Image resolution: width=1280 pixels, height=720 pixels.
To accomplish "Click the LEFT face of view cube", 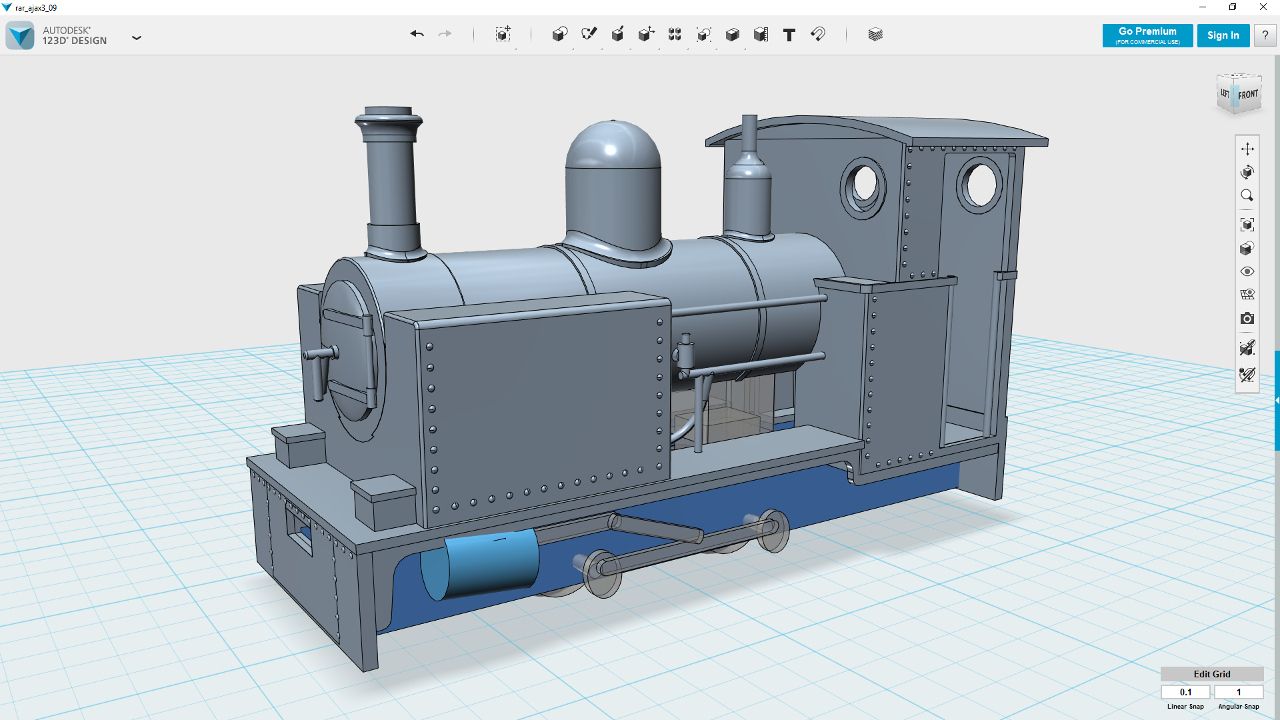I will point(1225,94).
